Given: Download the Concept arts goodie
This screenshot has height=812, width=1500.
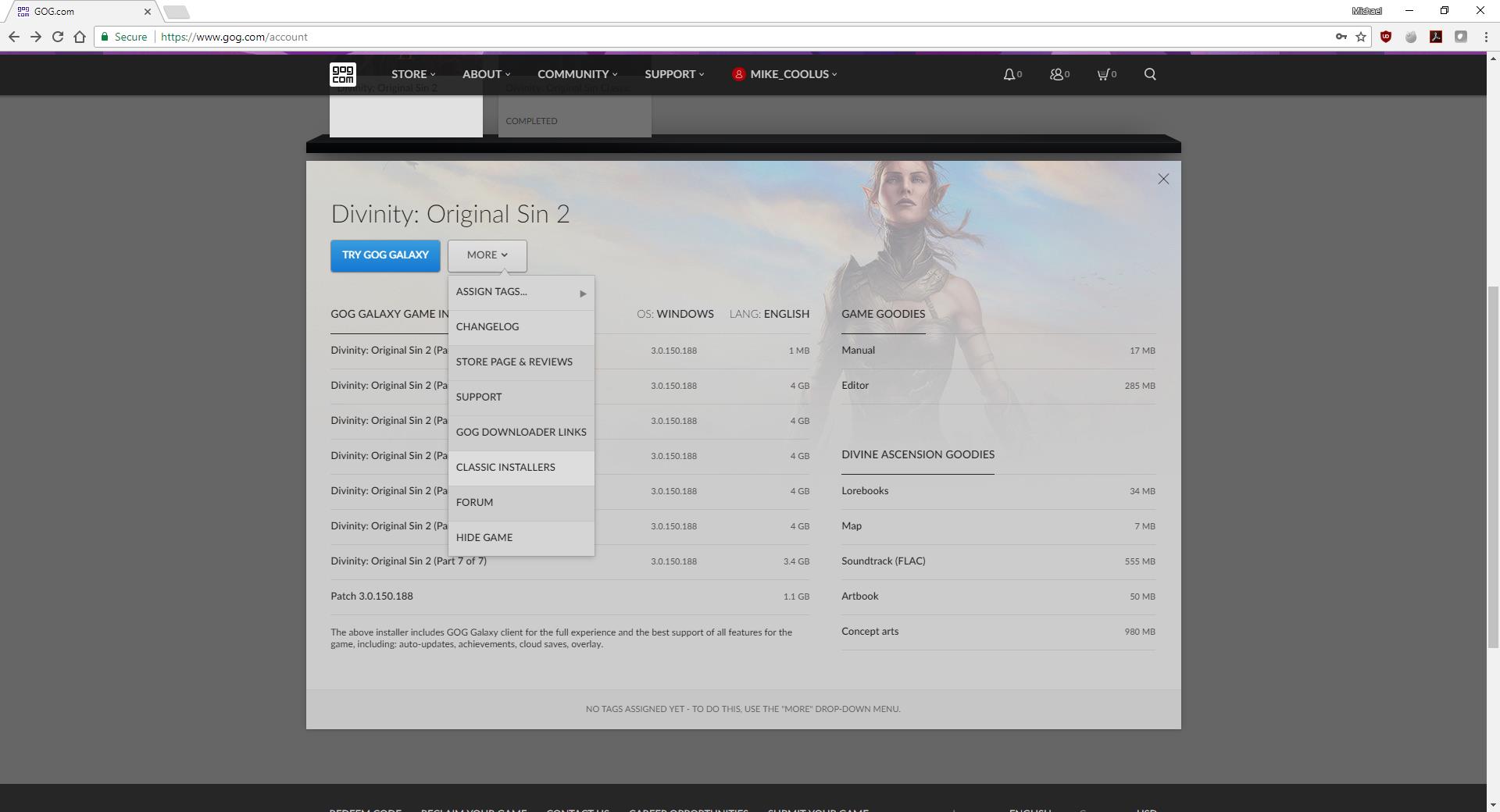Looking at the screenshot, I should point(998,632).
